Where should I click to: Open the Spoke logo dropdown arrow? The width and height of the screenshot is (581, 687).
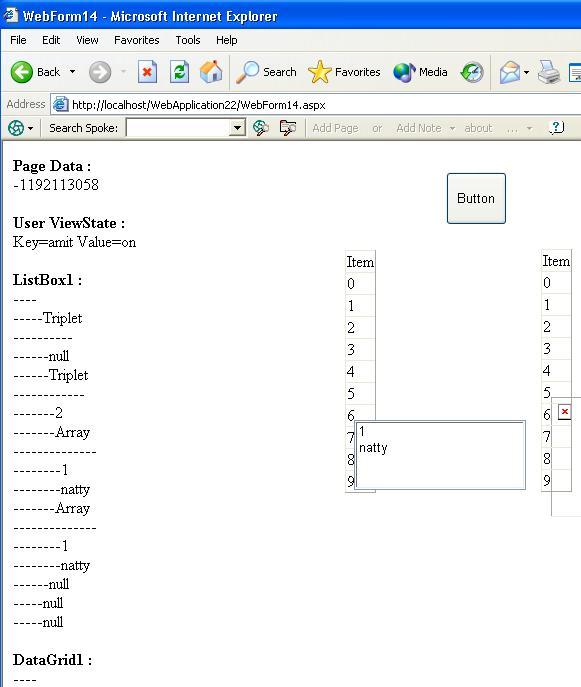click(30, 128)
